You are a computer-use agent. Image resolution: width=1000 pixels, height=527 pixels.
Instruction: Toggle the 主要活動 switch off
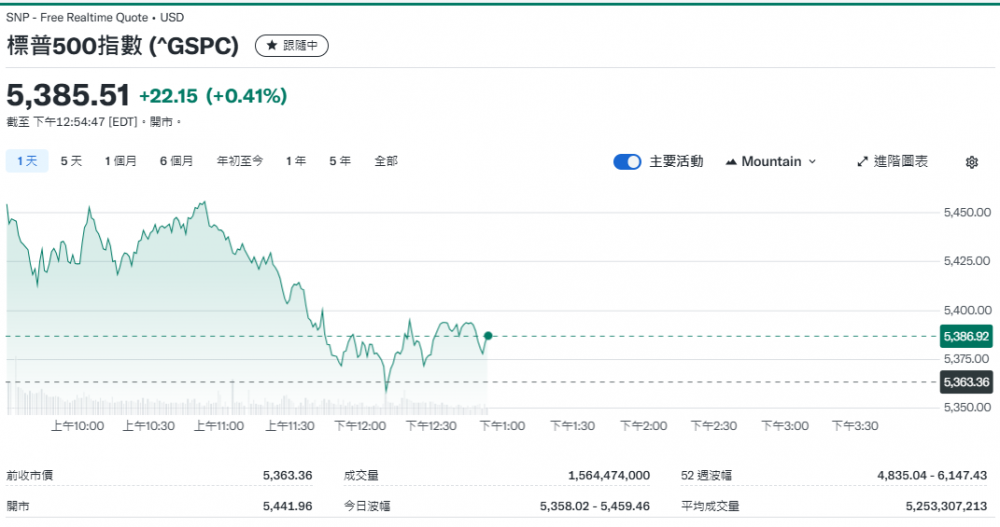click(627, 162)
